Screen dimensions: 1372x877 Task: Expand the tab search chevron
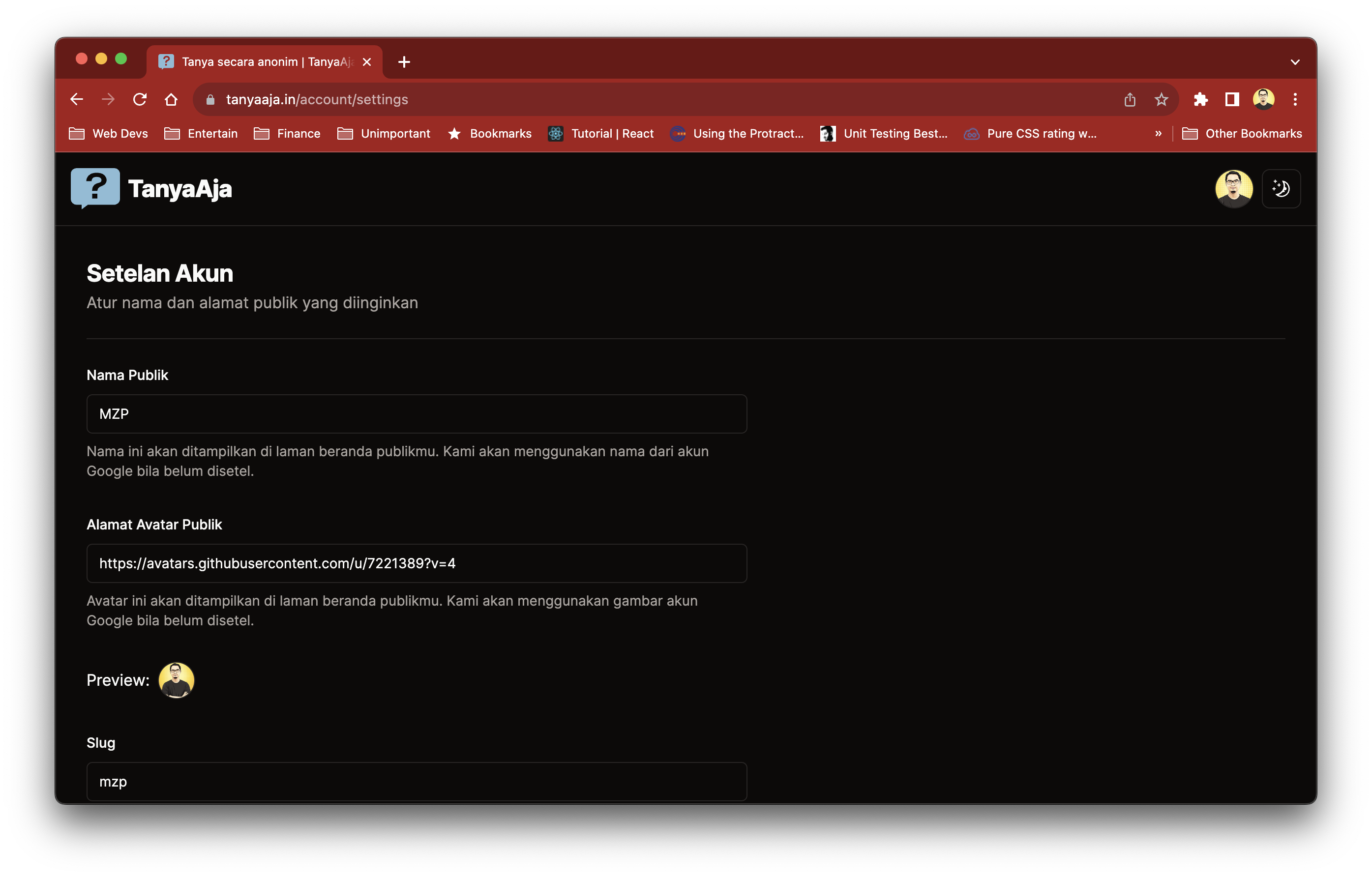pyautogui.click(x=1294, y=62)
